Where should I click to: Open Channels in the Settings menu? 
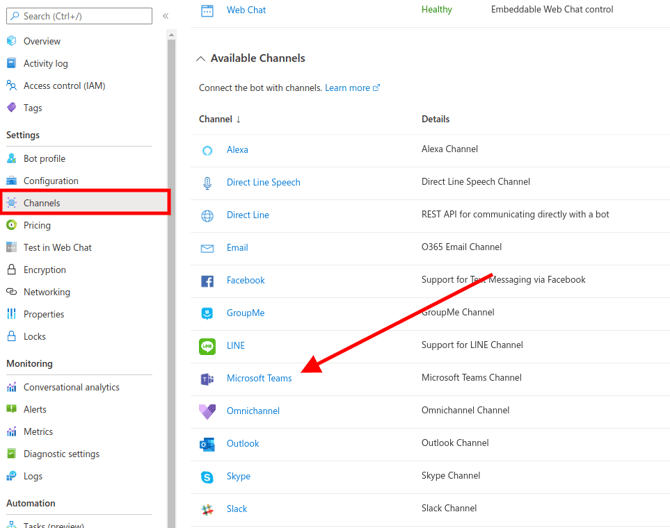pyautogui.click(x=42, y=203)
